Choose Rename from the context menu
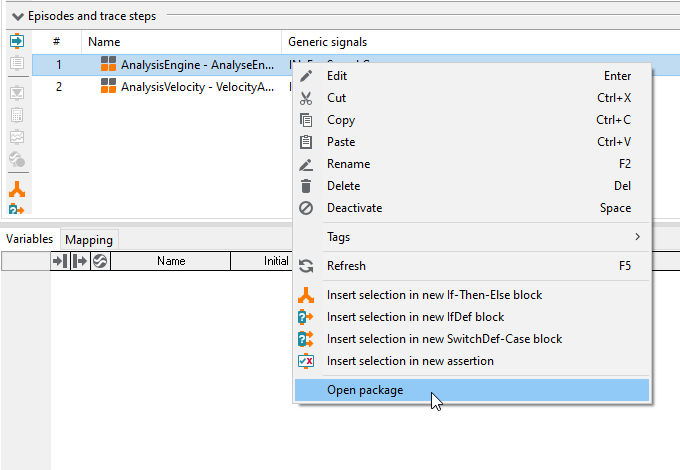680x470 pixels. click(x=472, y=164)
